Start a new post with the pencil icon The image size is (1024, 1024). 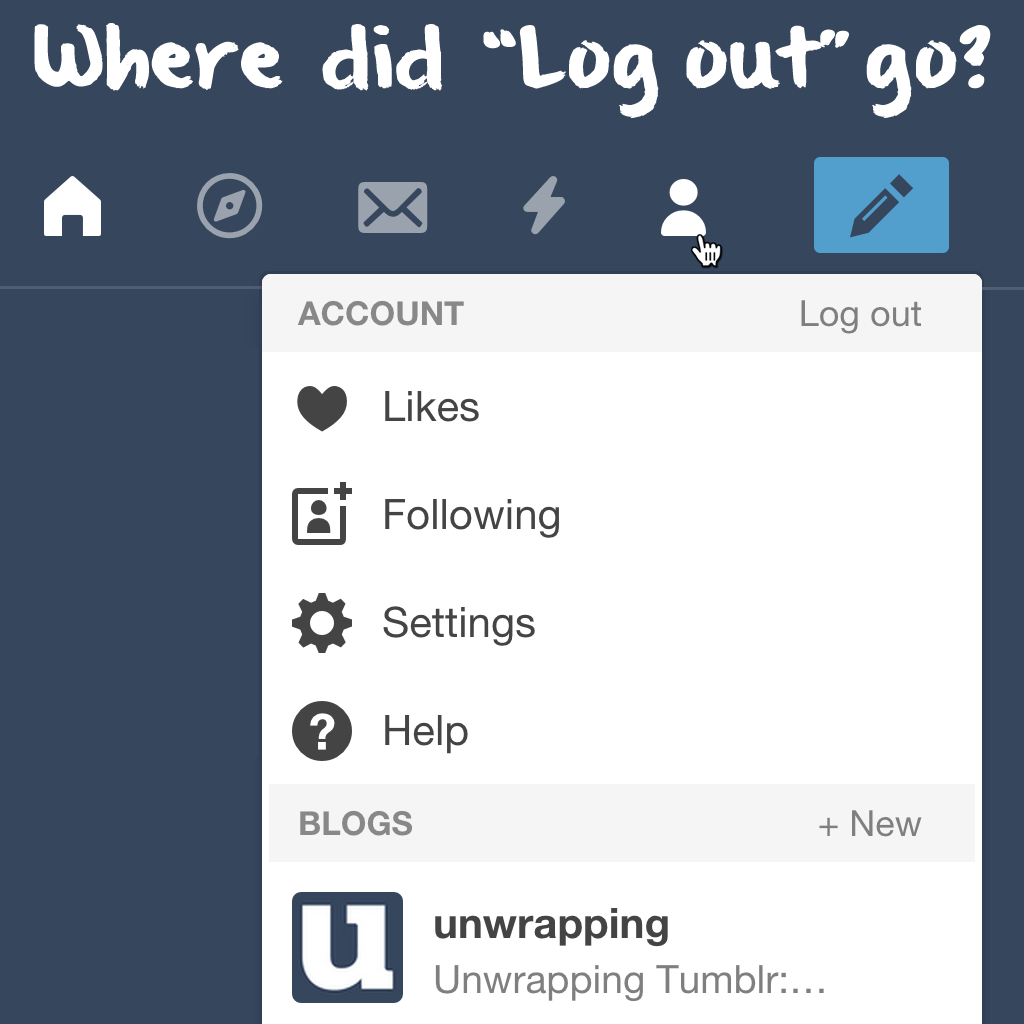(x=880, y=204)
